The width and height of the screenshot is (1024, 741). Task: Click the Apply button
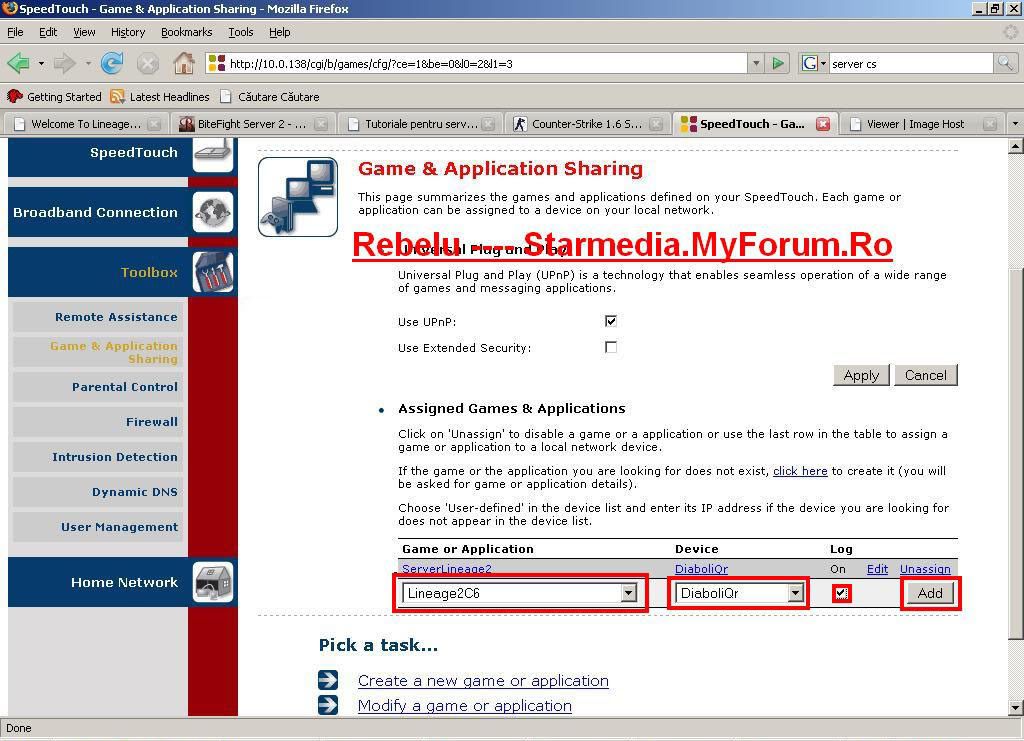click(x=861, y=375)
